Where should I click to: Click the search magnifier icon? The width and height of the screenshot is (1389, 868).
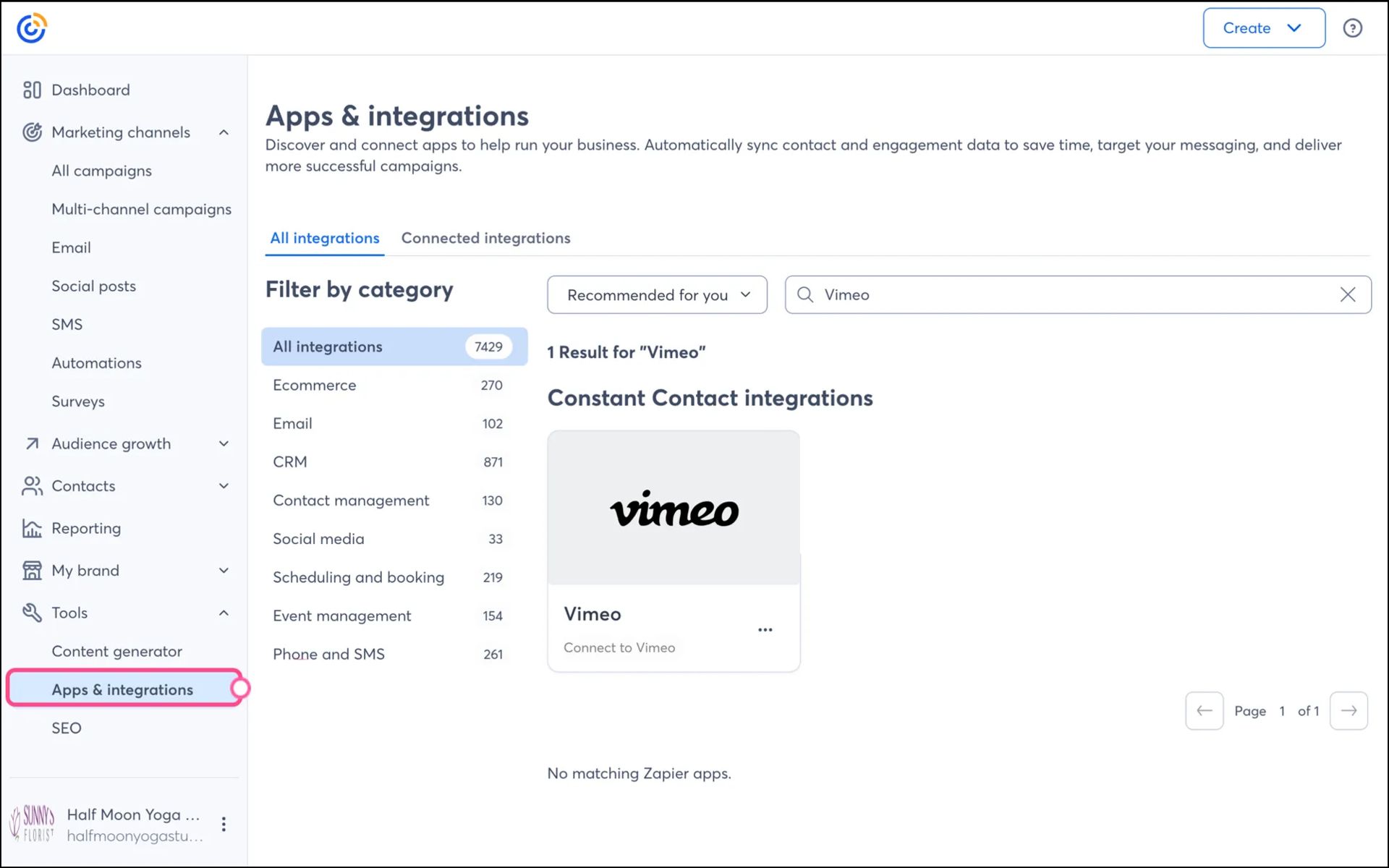click(x=804, y=294)
